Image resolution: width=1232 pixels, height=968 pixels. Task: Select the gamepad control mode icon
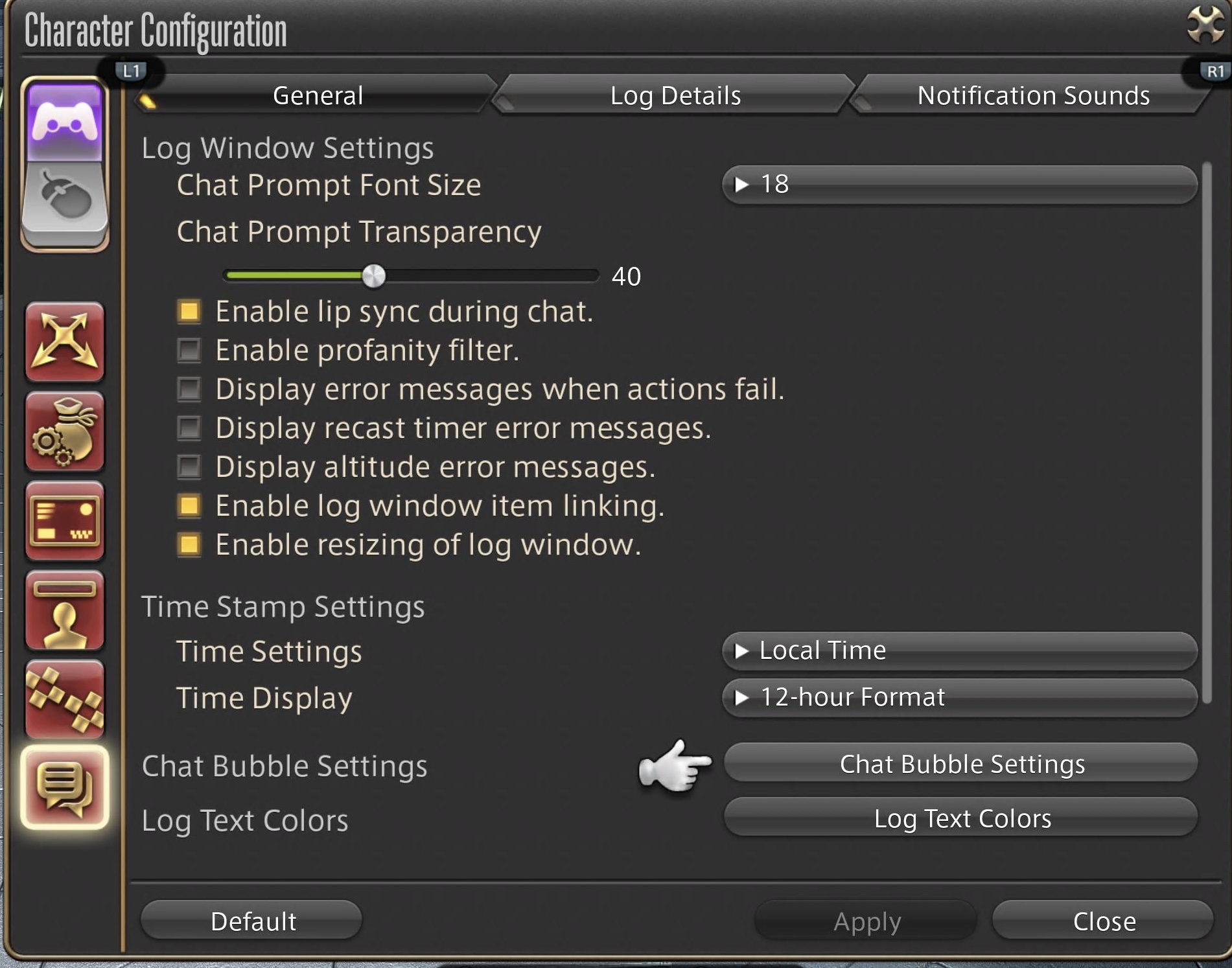[x=65, y=121]
